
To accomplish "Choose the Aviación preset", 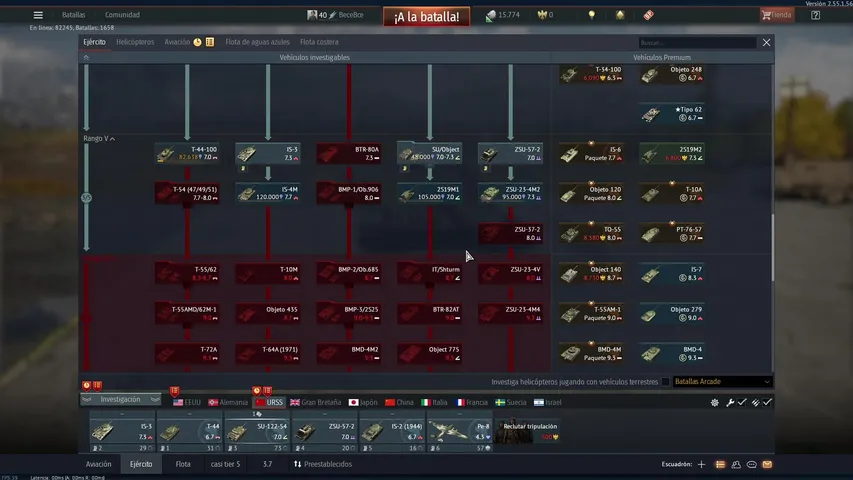I will (98, 464).
